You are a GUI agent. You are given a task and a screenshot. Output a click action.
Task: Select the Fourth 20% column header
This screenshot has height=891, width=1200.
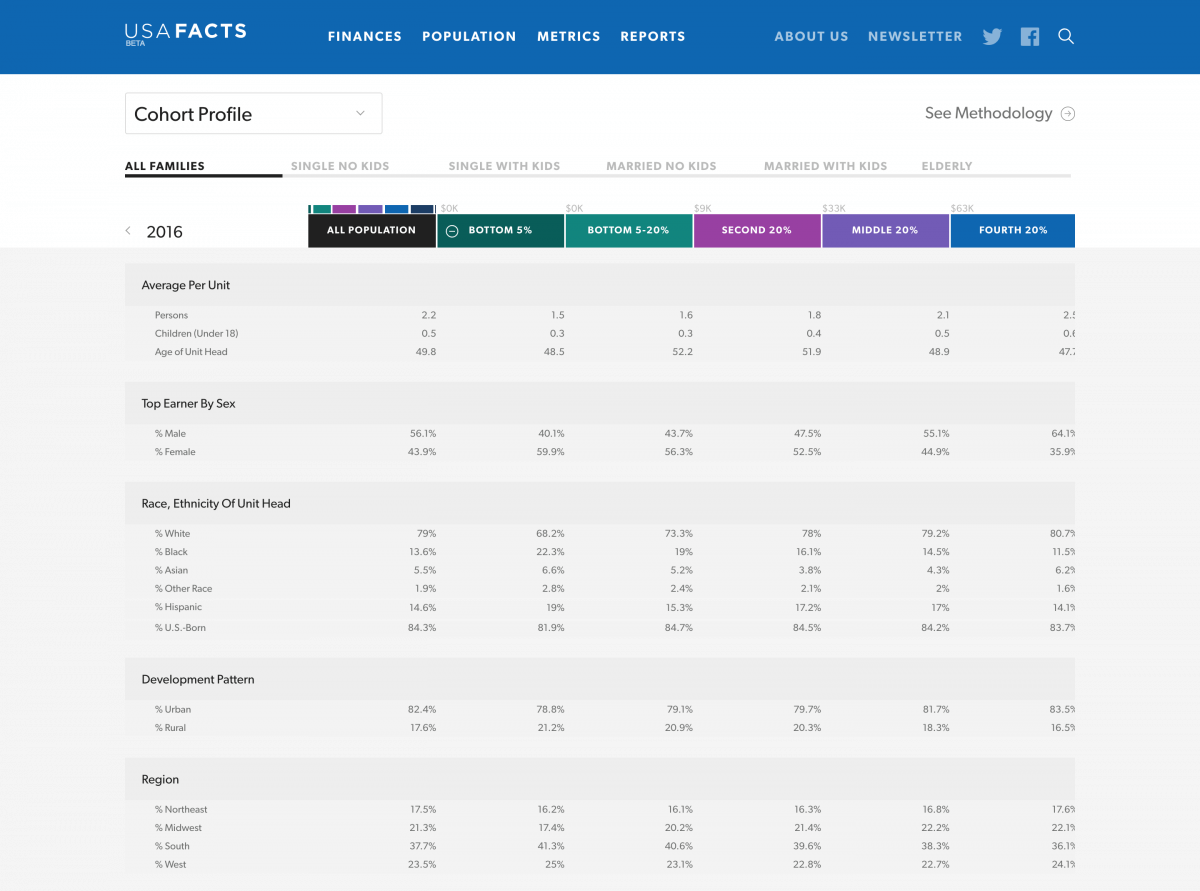[x=1013, y=231]
